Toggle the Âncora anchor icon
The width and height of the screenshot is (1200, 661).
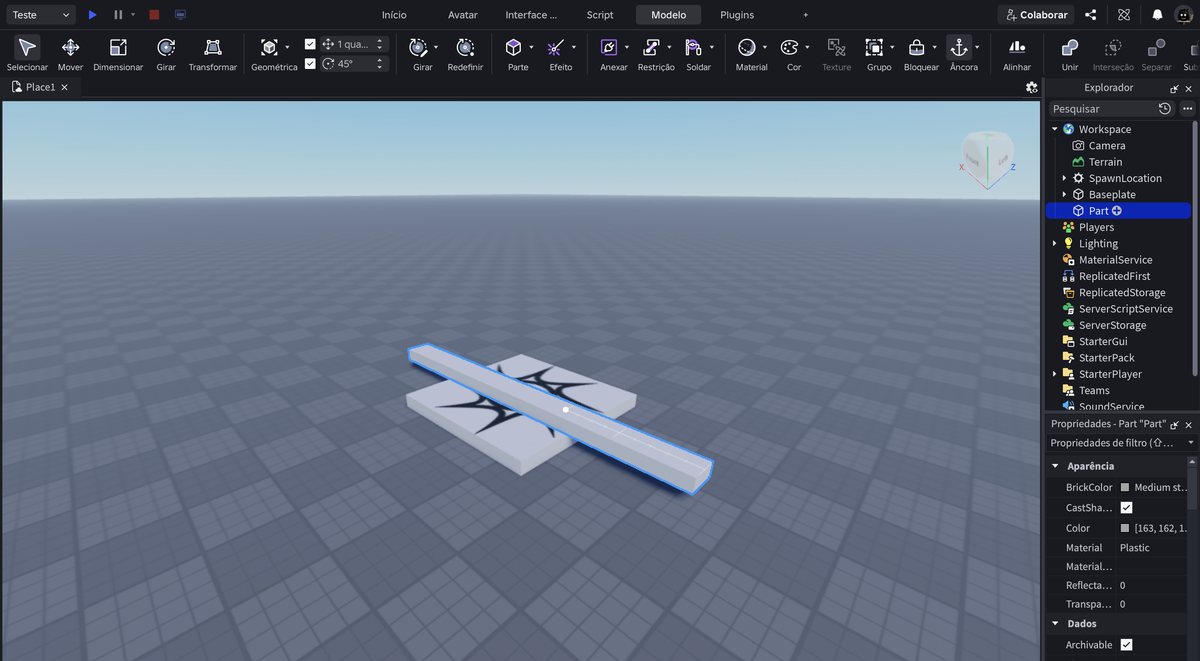[x=959, y=47]
